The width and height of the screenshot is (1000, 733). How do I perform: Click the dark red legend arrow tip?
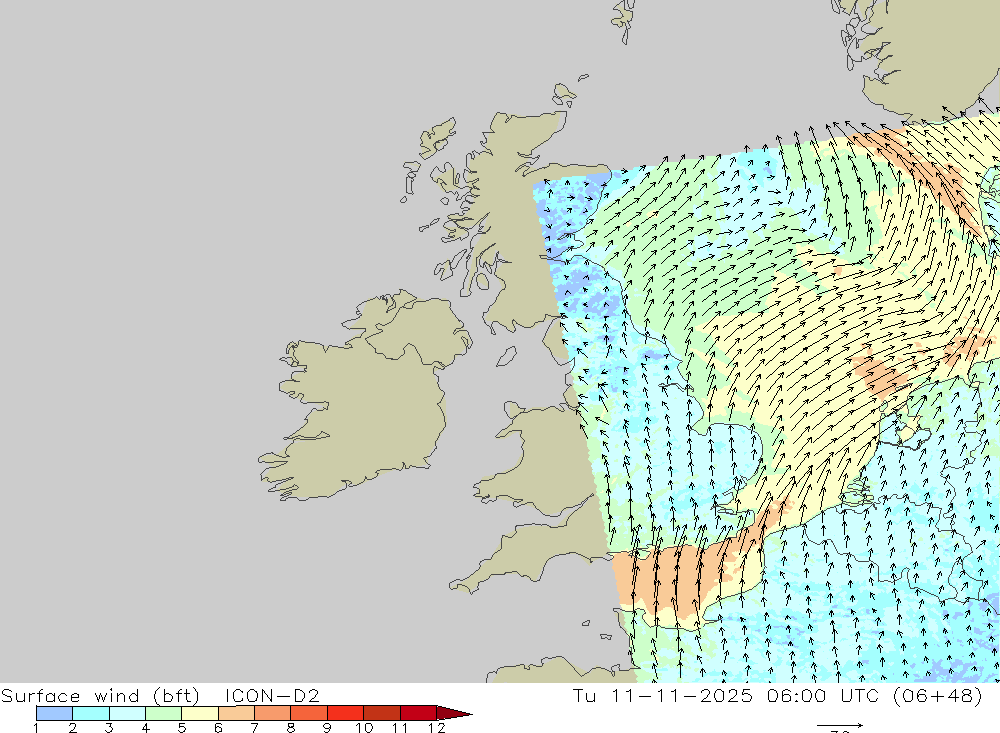(454, 713)
